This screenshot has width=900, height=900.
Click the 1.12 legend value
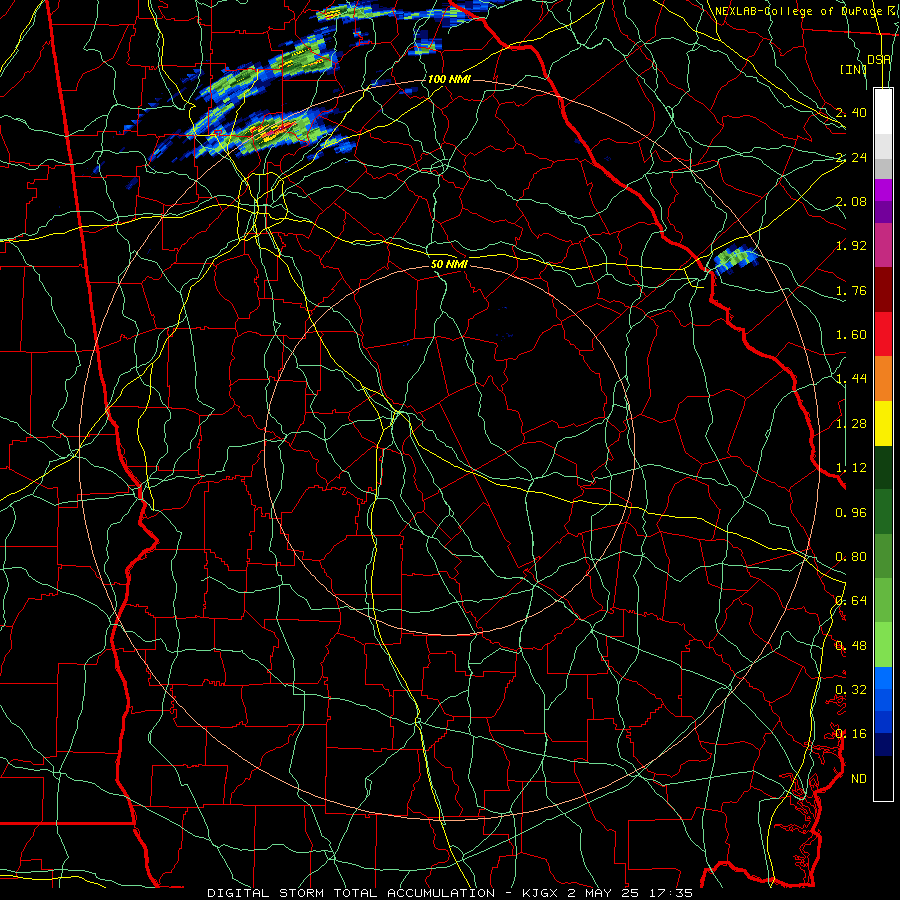[851, 468]
